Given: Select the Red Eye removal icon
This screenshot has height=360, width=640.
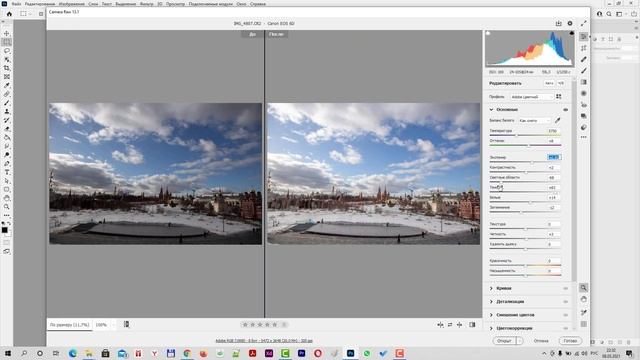Looking at the screenshot, I should (584, 105).
